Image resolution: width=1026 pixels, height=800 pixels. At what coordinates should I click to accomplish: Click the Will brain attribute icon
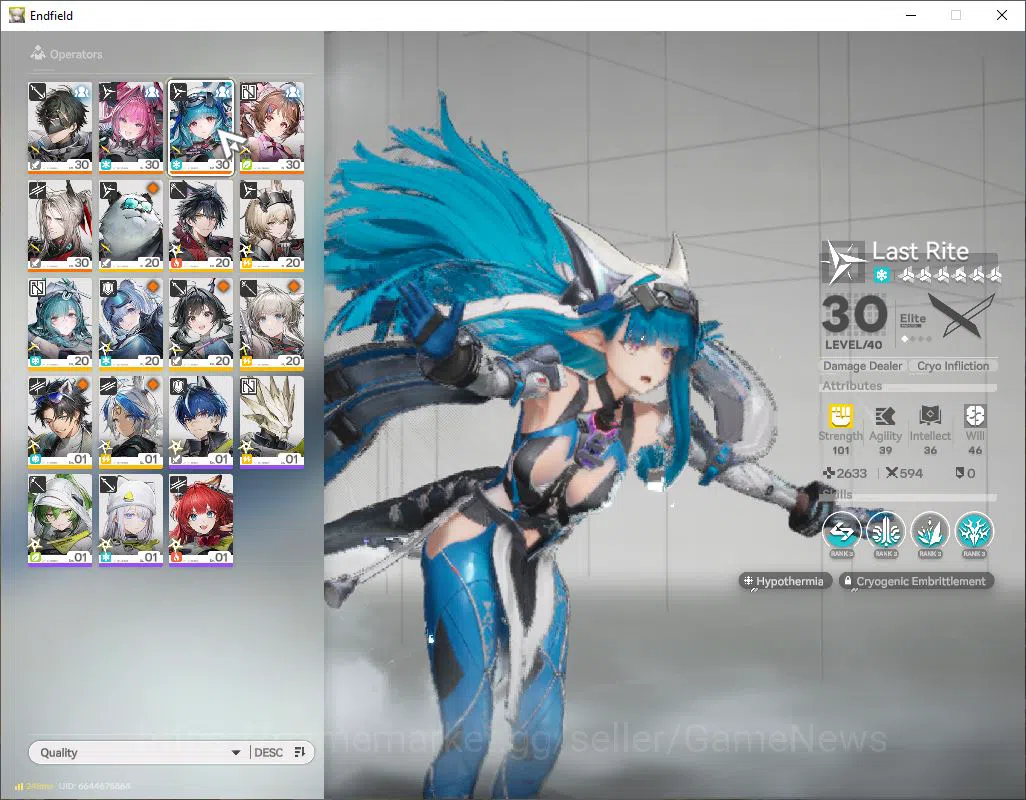(x=974, y=415)
